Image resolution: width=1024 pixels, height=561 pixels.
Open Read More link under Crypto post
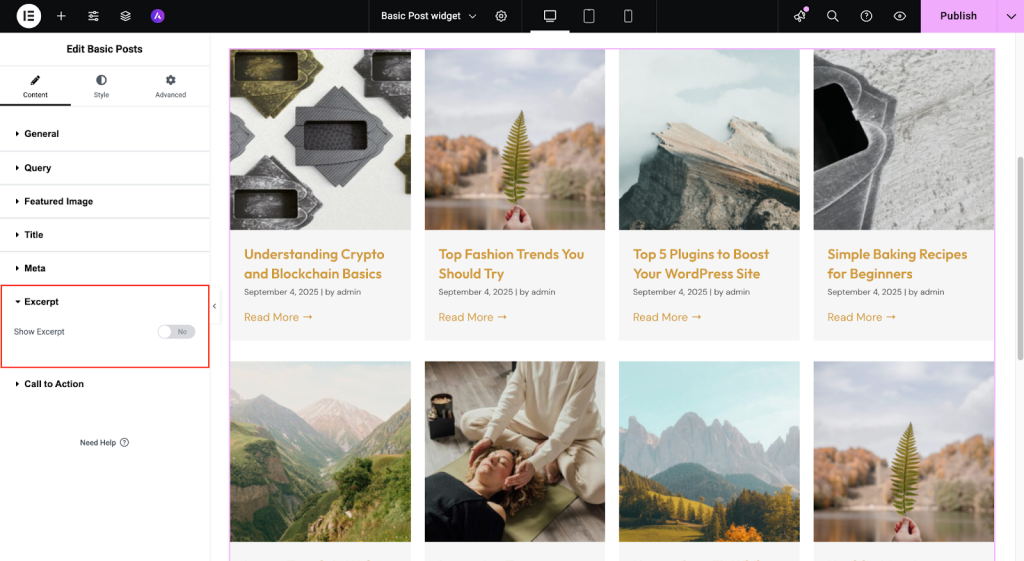(278, 317)
